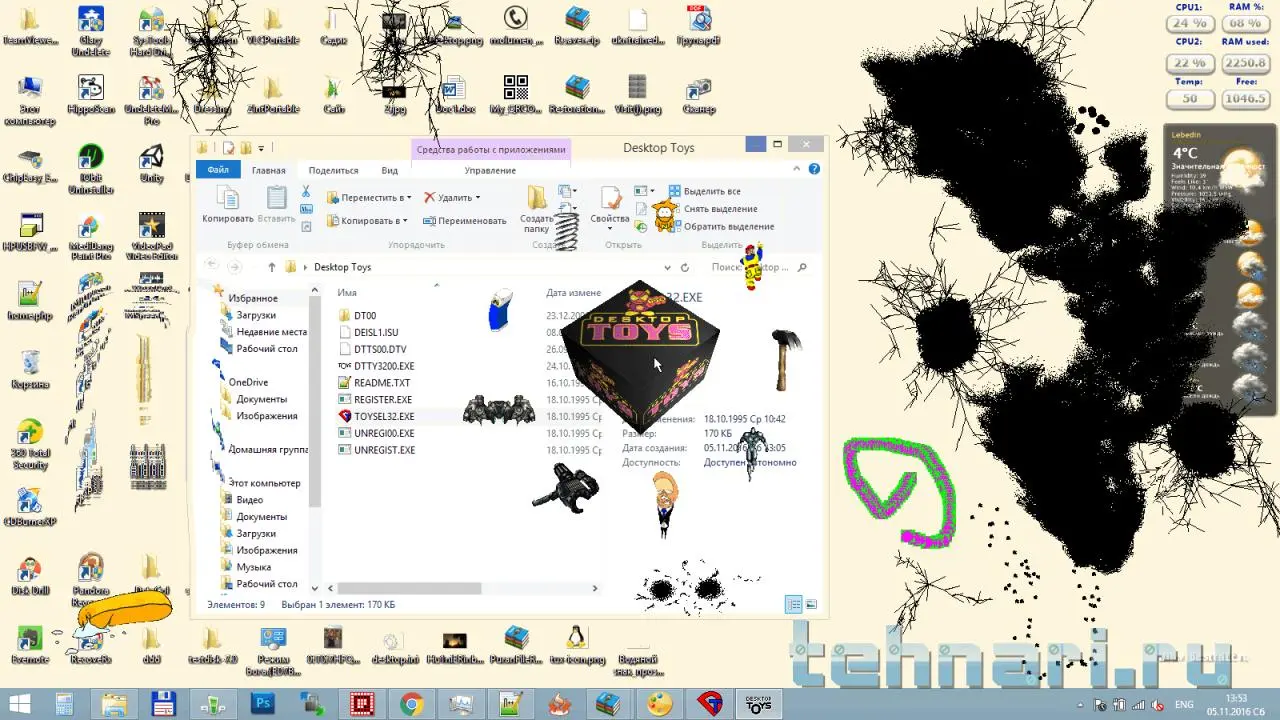This screenshot has height=720, width=1280.
Task: Switch to the Главная ribbon tab
Action: pyautogui.click(x=269, y=171)
